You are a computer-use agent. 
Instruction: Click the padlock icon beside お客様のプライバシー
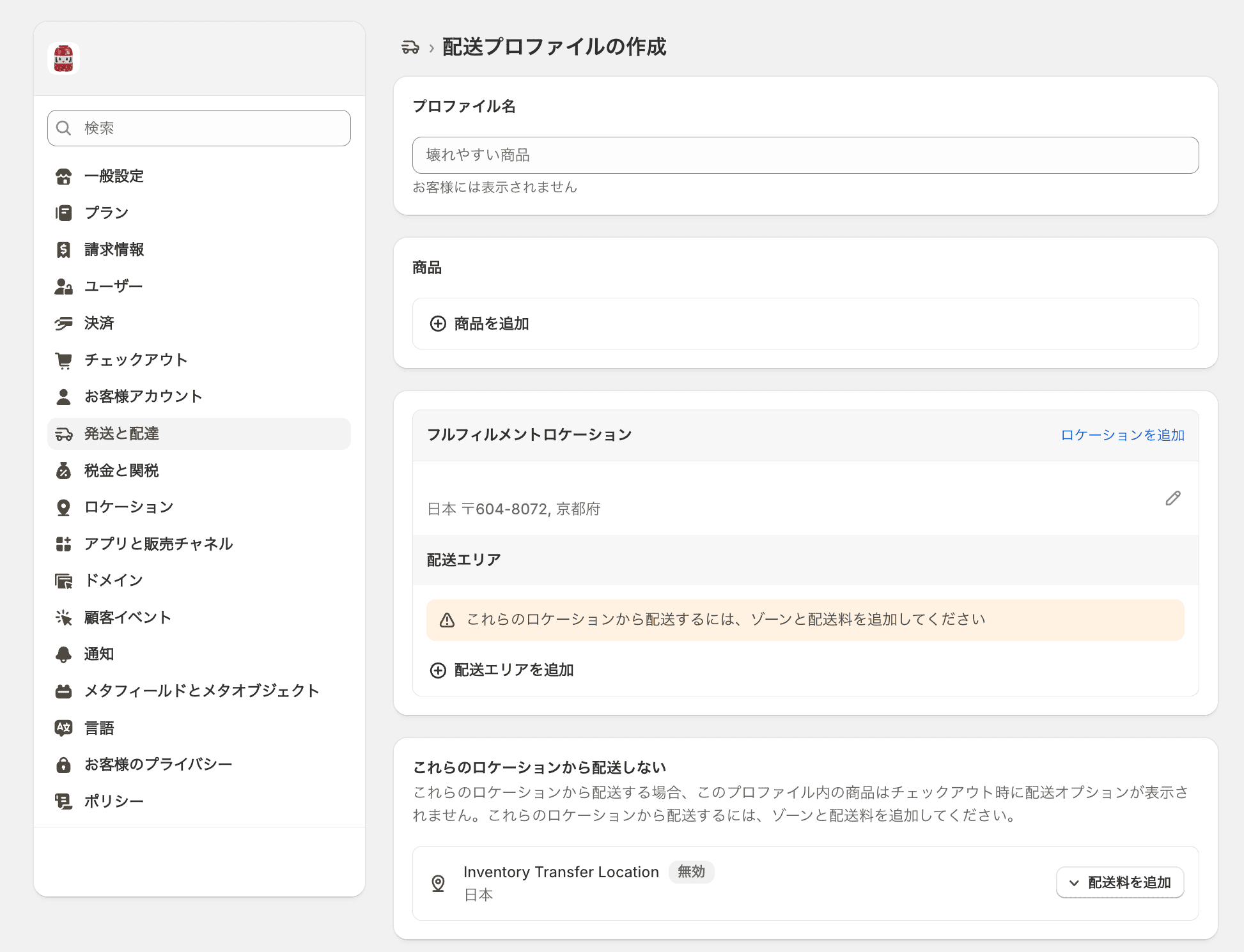click(x=64, y=764)
